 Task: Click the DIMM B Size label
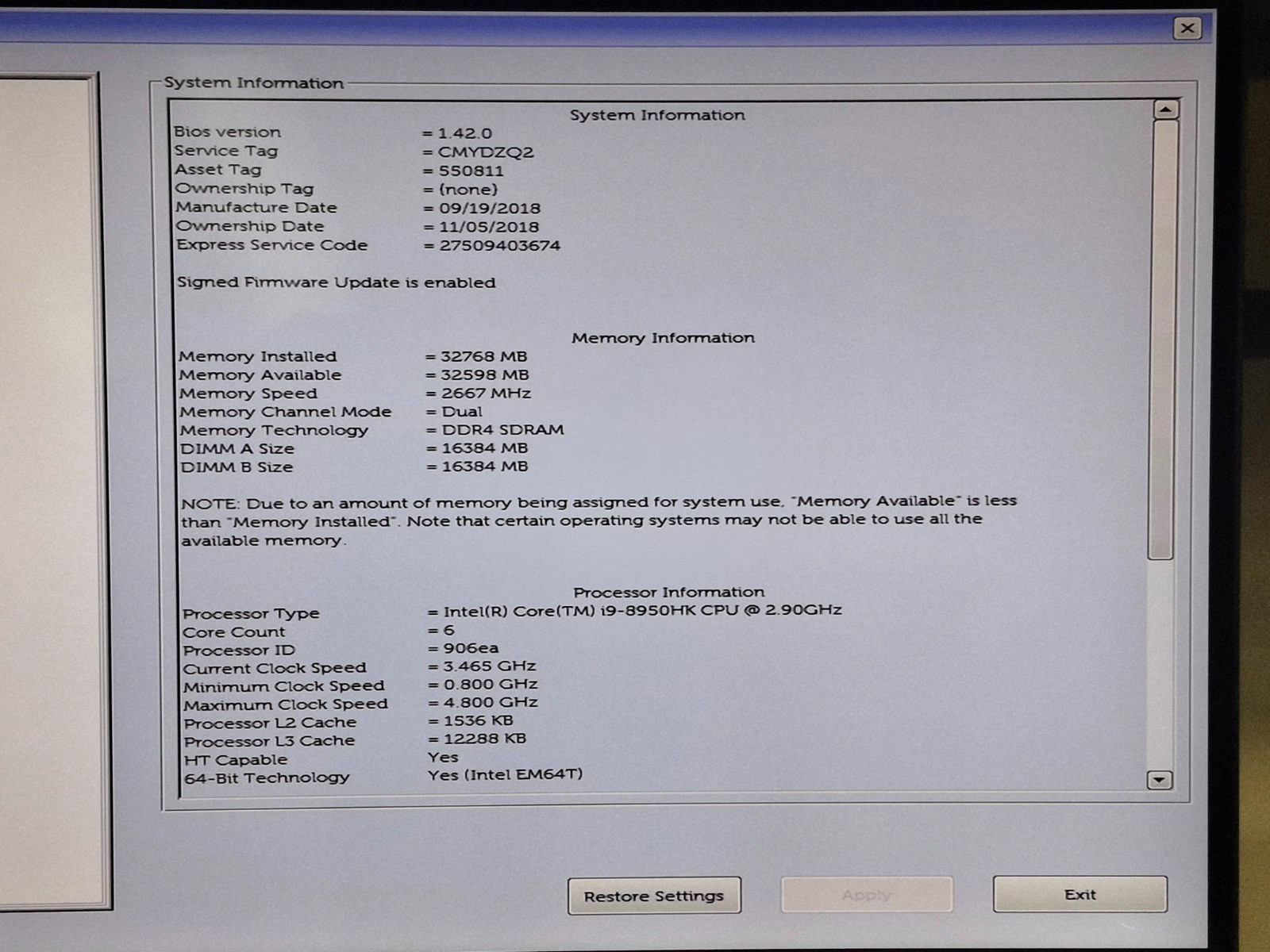(x=237, y=467)
